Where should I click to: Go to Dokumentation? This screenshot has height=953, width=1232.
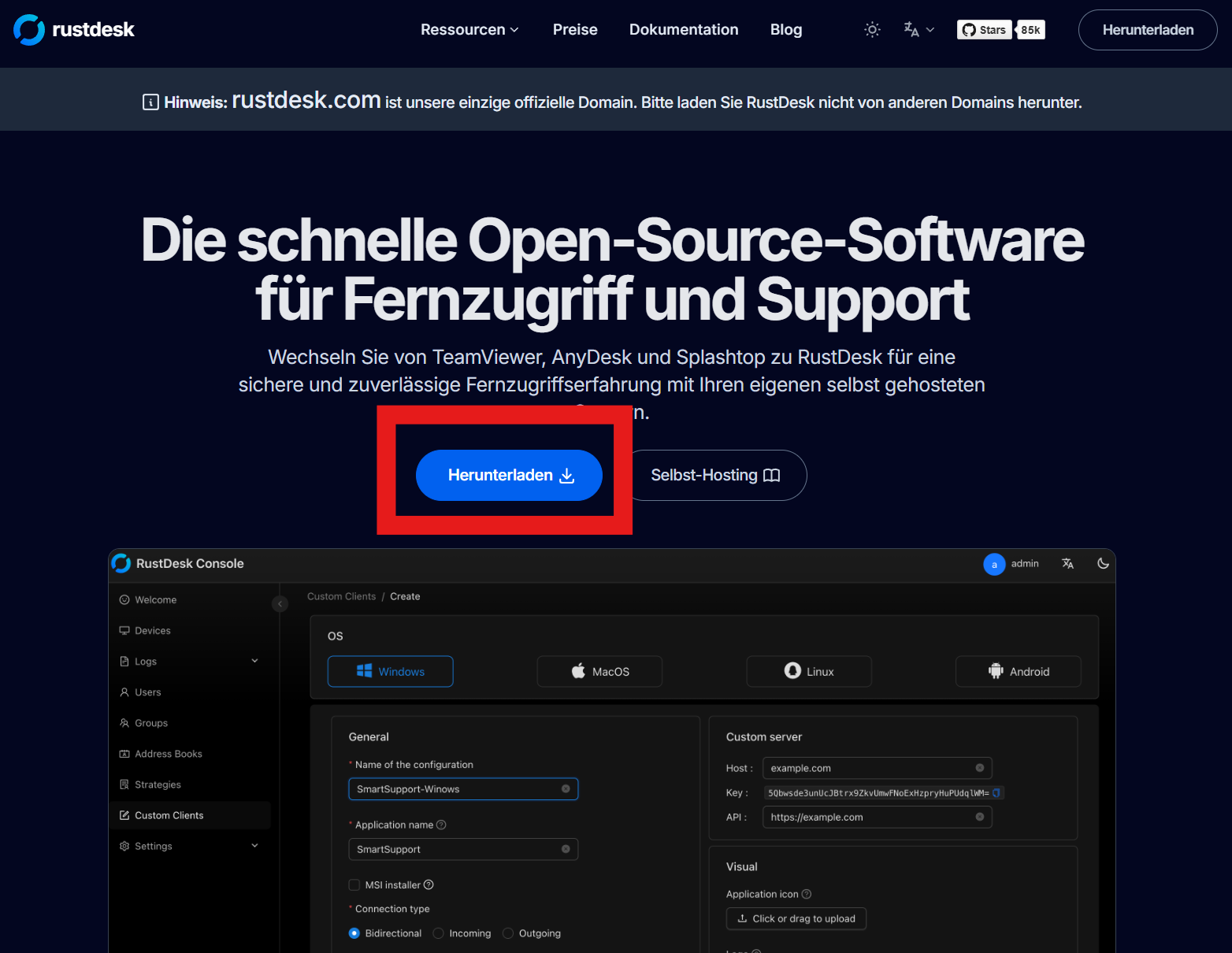point(684,30)
